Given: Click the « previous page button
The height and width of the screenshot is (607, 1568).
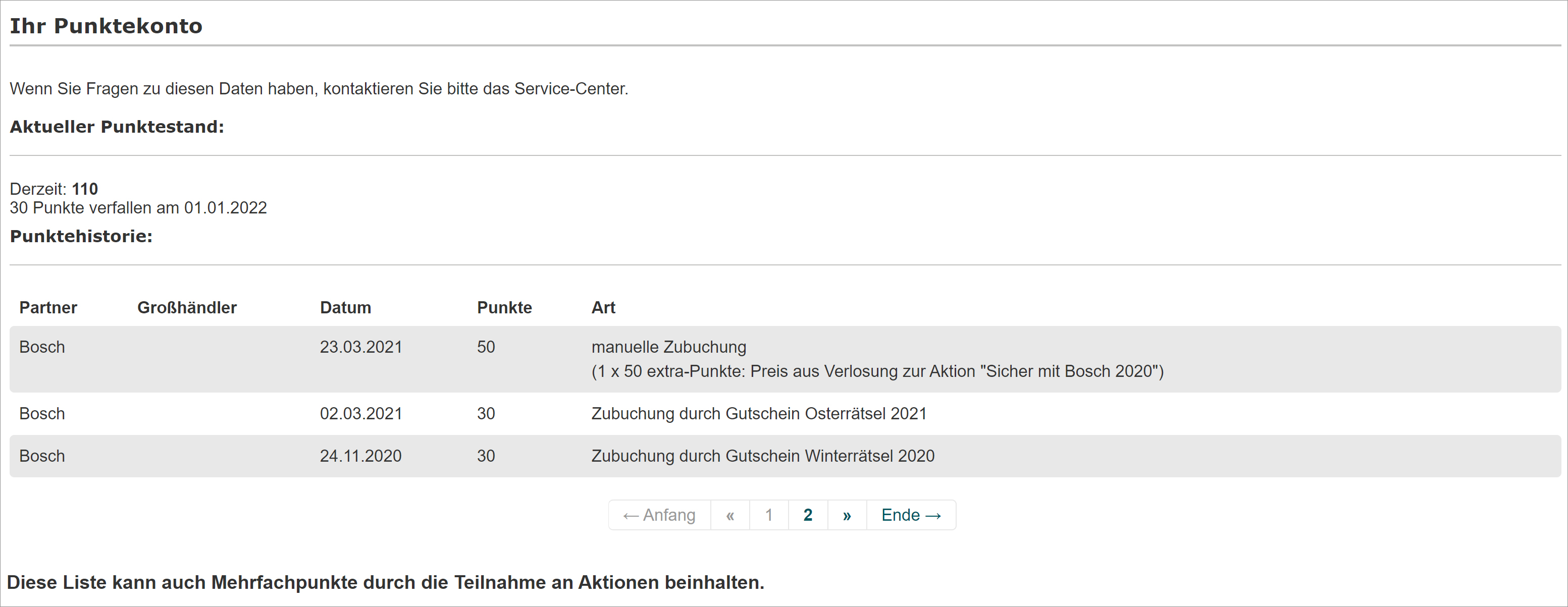Looking at the screenshot, I should (730, 515).
